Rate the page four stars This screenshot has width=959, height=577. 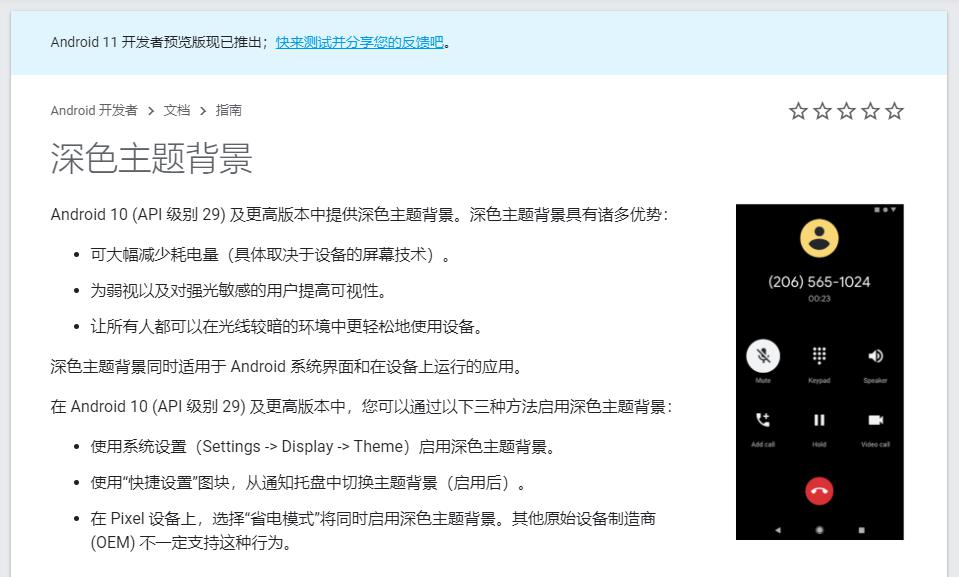(870, 111)
